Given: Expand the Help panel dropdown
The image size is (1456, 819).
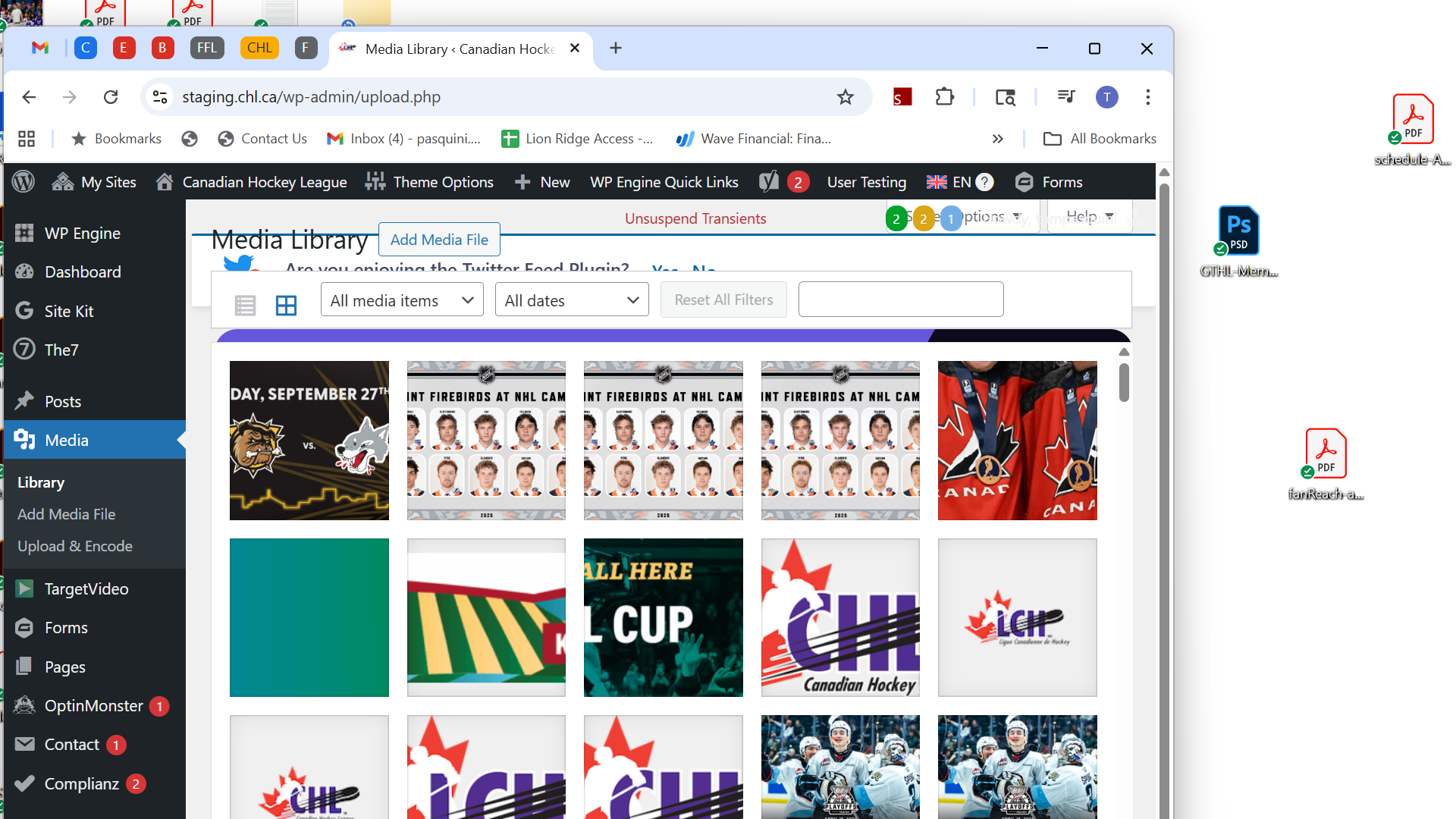Looking at the screenshot, I should click(1090, 217).
